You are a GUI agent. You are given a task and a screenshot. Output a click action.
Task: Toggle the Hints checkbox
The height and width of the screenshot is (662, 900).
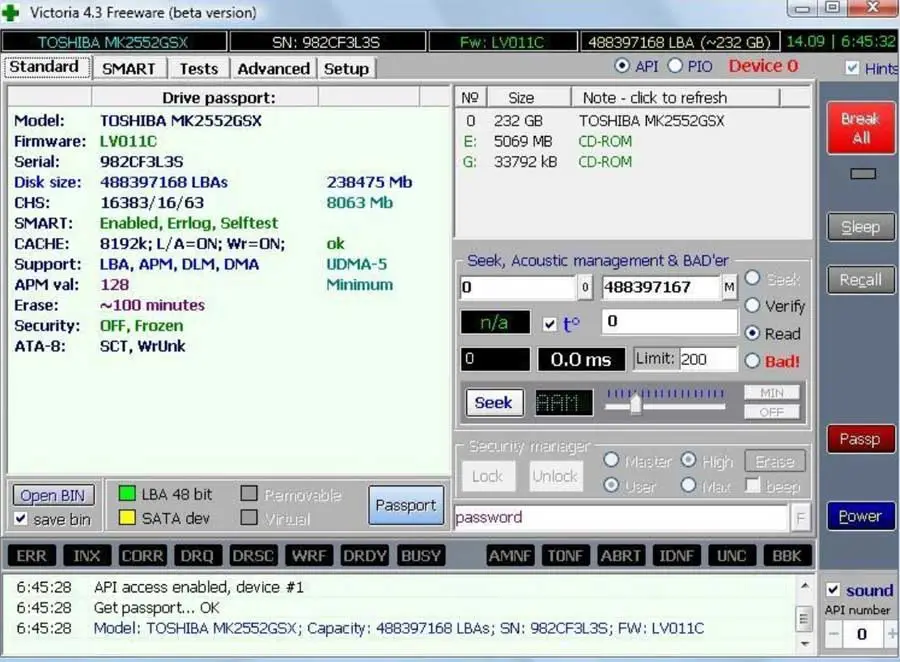(852, 68)
